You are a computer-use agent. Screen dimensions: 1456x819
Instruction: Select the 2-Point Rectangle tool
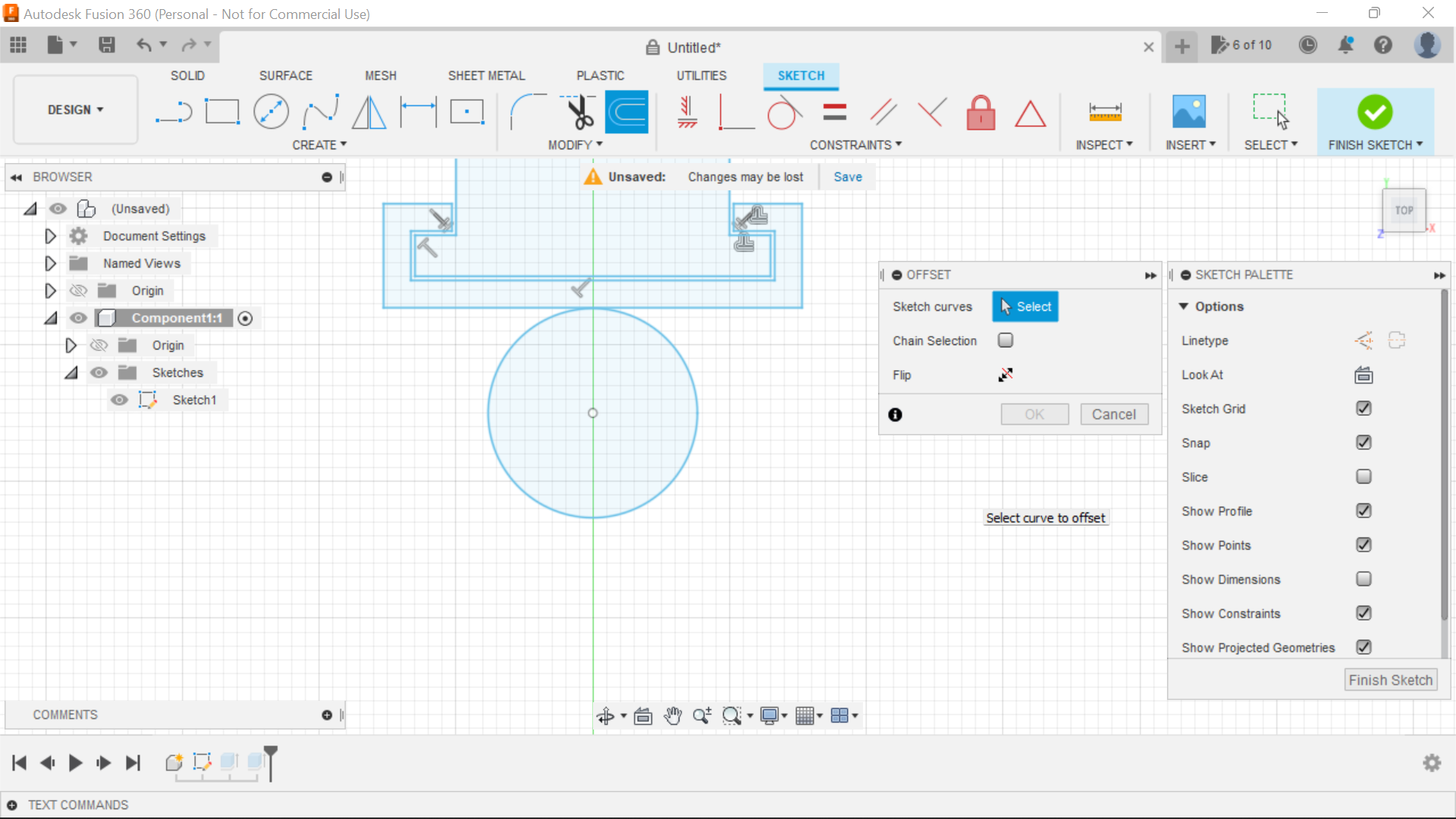click(x=222, y=111)
